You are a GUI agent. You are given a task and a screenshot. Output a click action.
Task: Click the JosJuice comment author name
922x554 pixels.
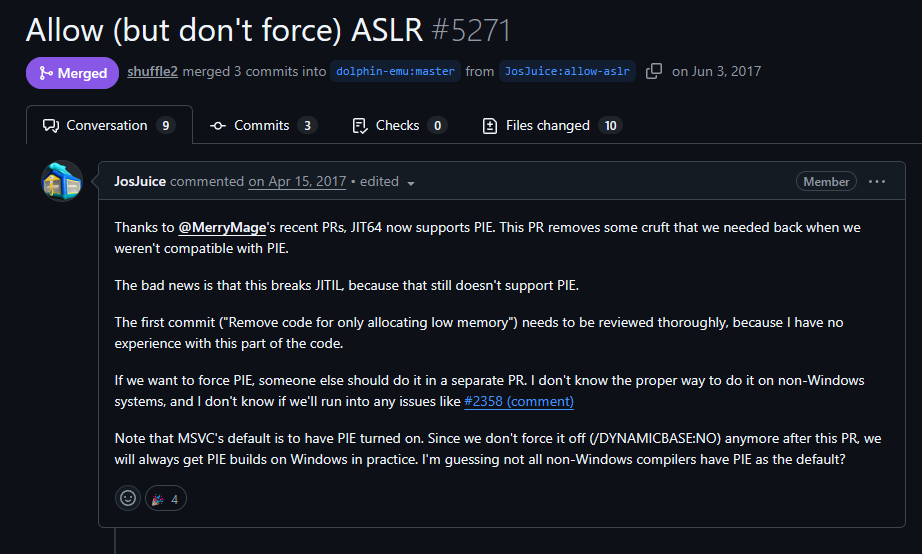coord(140,181)
